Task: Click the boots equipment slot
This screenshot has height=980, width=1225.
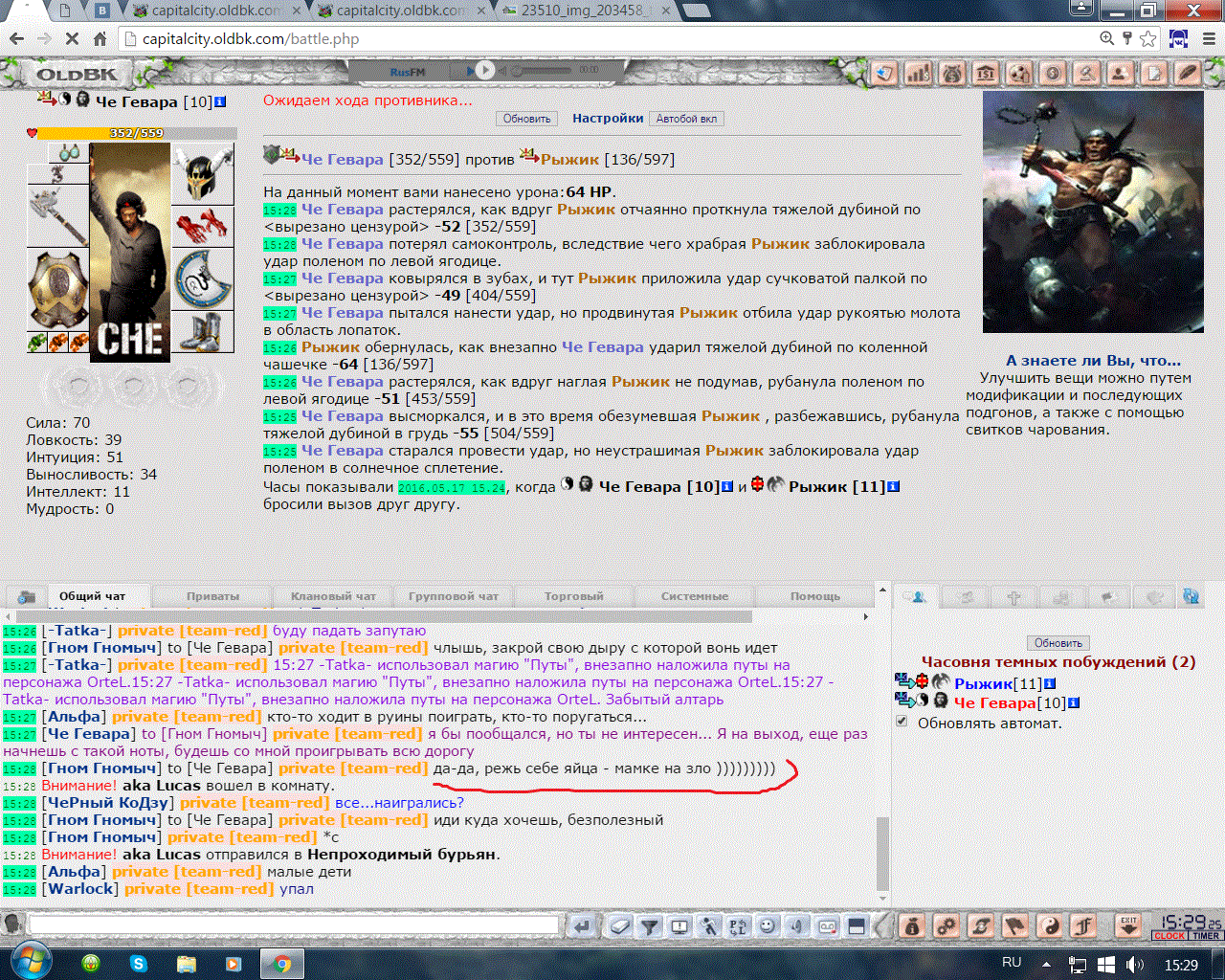Action: [203, 332]
